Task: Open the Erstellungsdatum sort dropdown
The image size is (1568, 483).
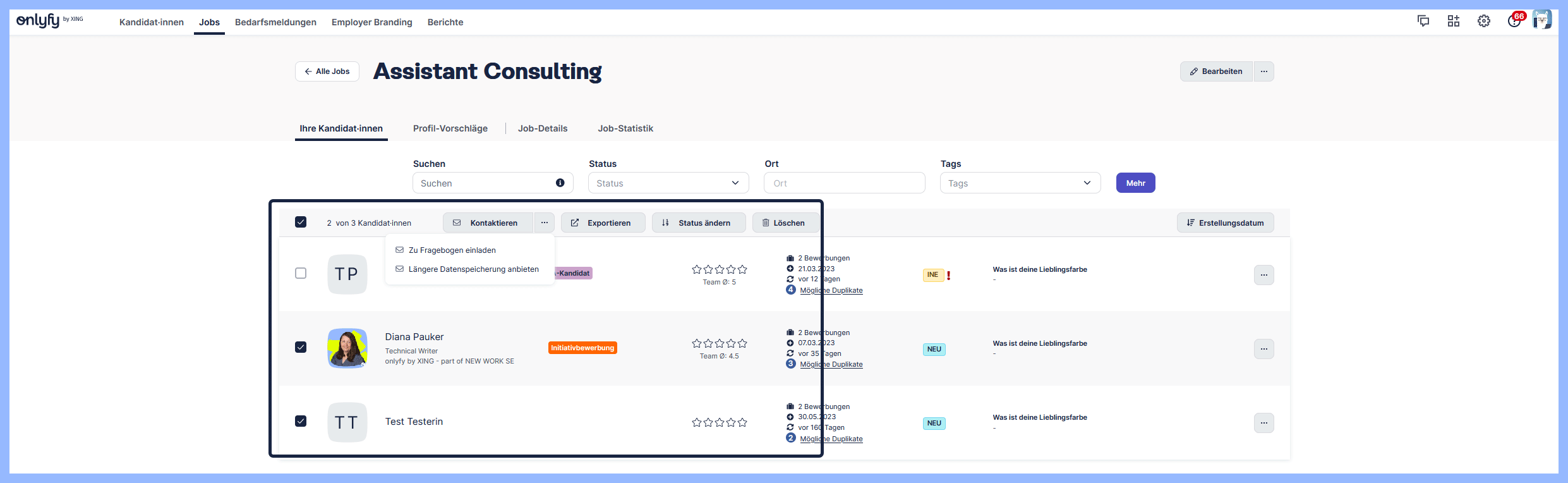Action: 1224,223
